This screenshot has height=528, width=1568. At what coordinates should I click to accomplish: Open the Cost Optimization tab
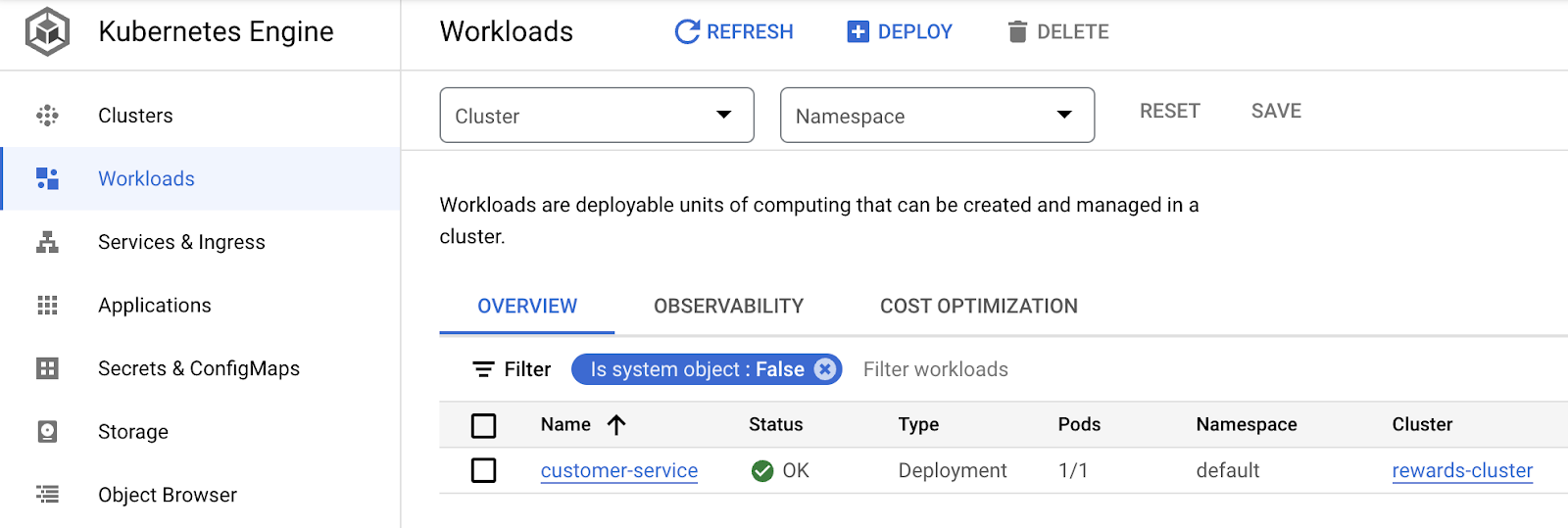click(978, 307)
